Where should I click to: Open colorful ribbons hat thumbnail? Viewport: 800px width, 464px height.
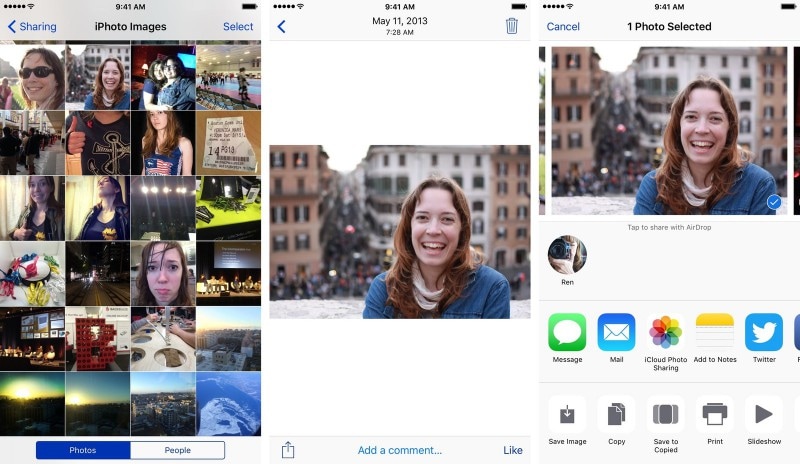(x=32, y=274)
